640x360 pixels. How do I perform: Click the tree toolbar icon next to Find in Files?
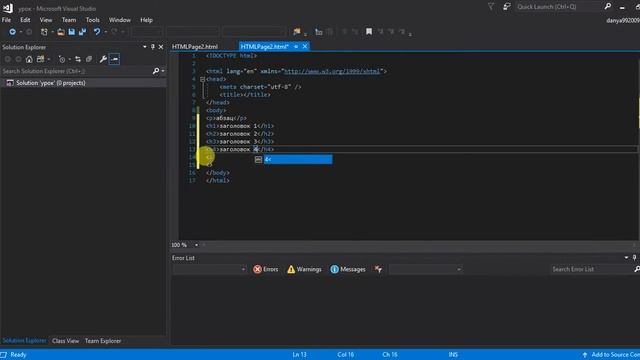tap(319, 32)
